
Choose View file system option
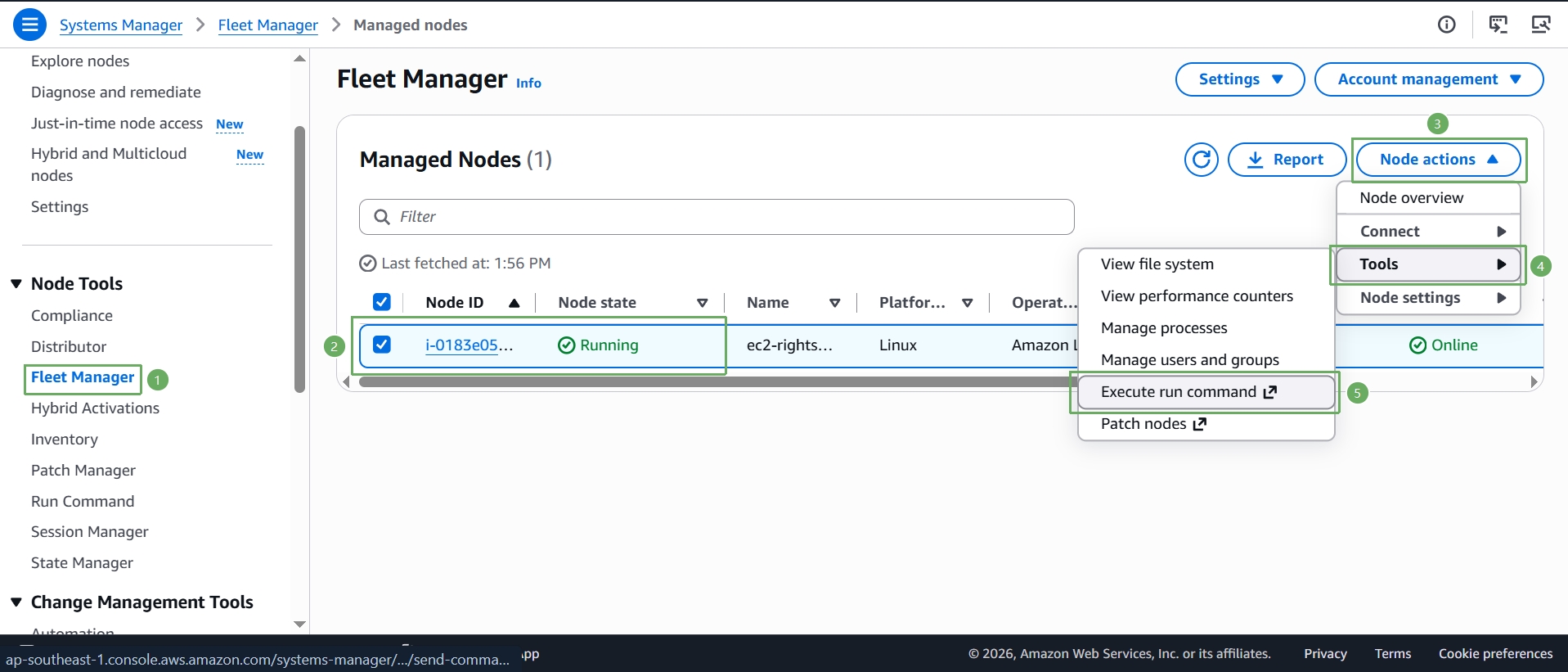1206,264
